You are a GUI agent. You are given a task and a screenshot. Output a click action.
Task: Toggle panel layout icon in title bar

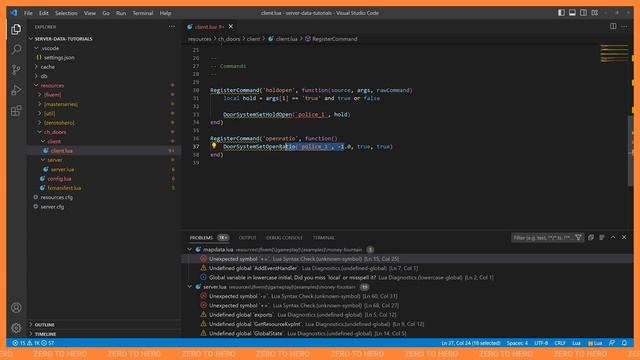[573, 13]
